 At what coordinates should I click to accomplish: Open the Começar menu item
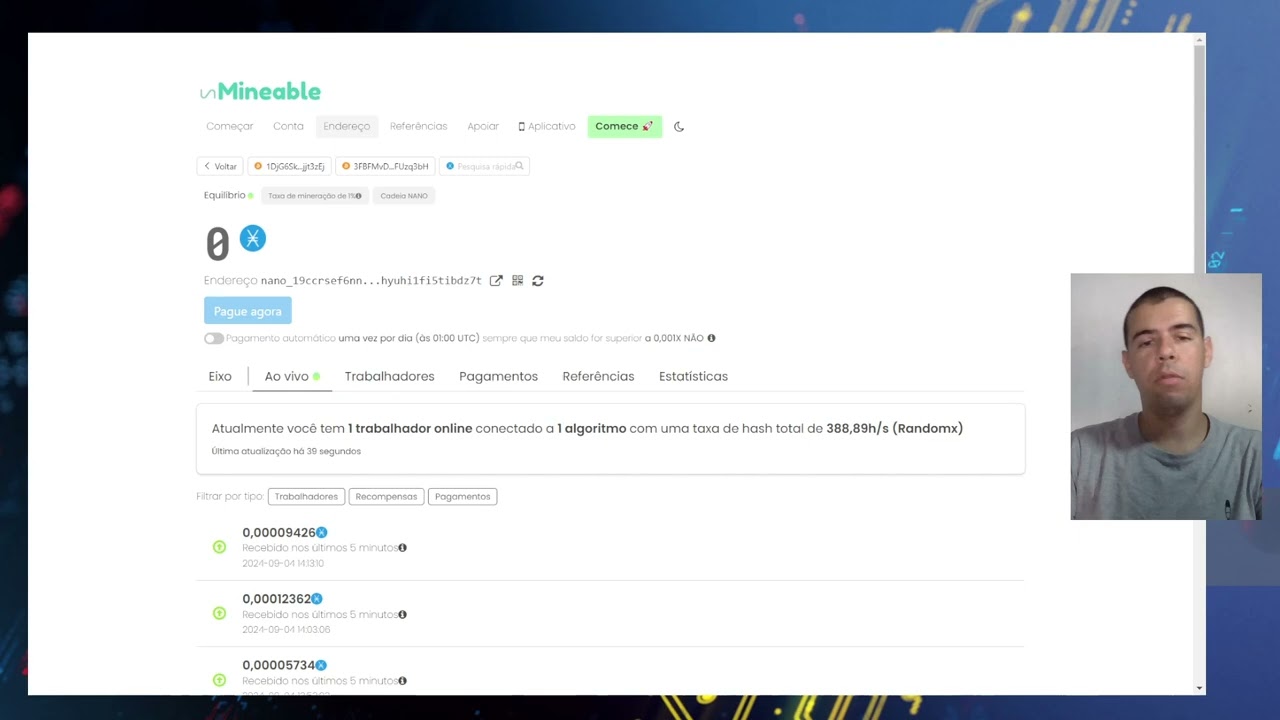(230, 126)
